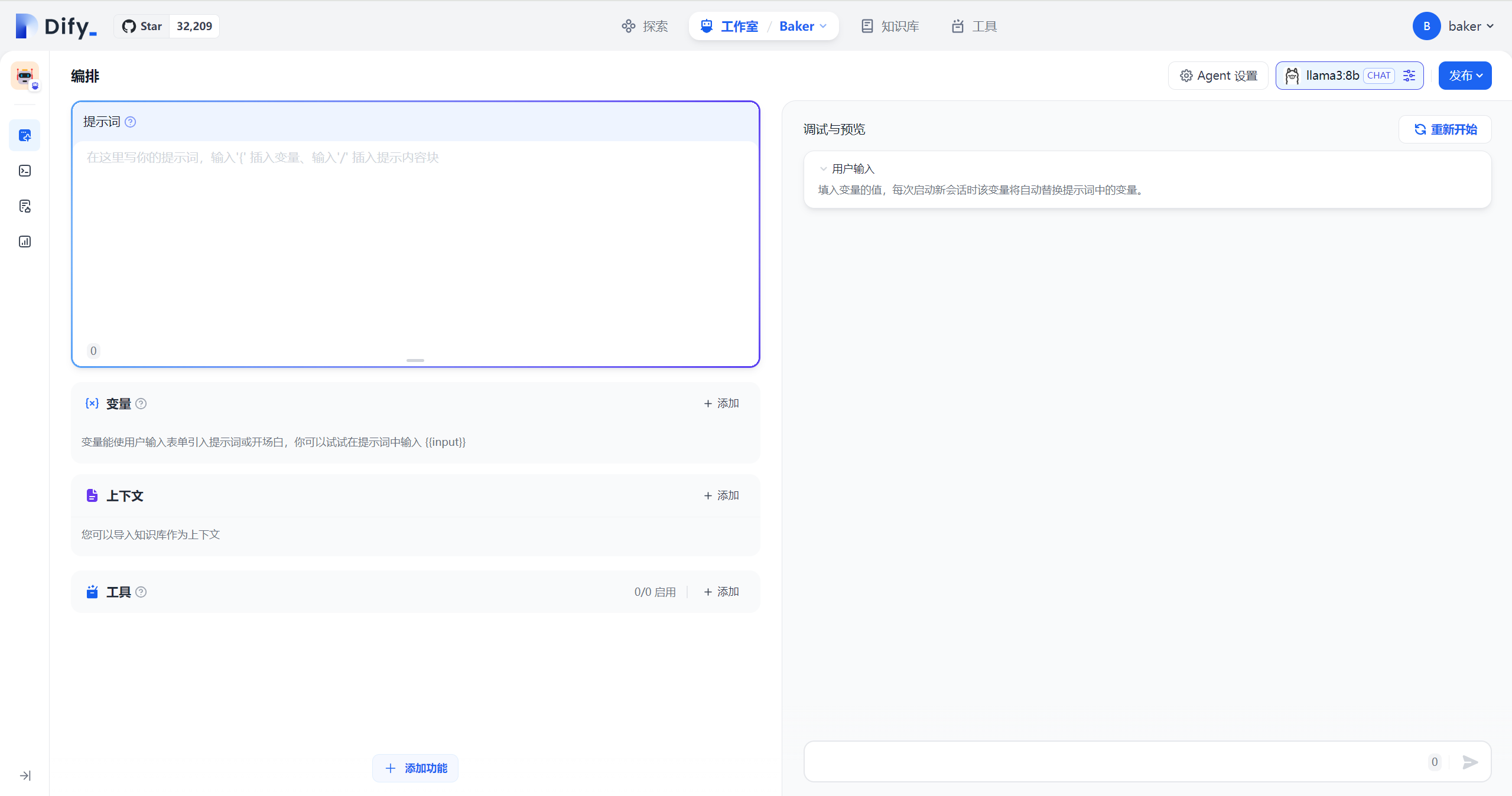Add a tool with 添加
The width and height of the screenshot is (1512, 796).
(721, 592)
